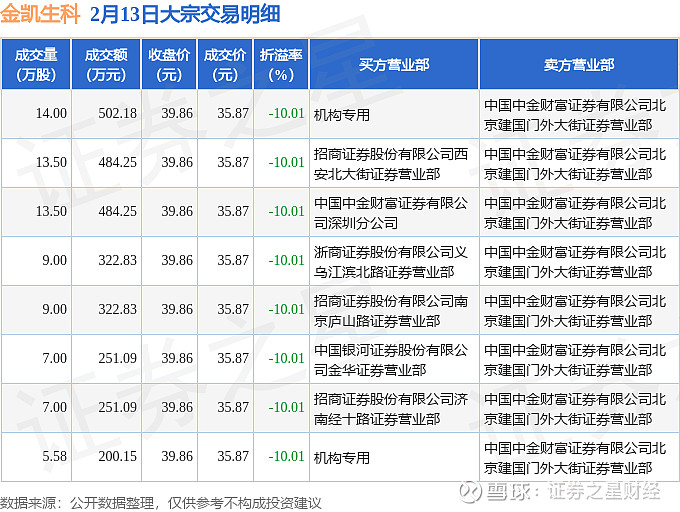
Task: Select the 买方营业部 column header
Action: (394, 65)
